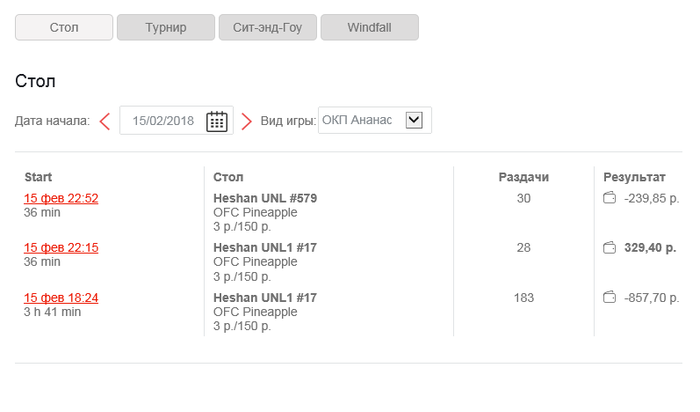The width and height of the screenshot is (700, 412).
Task: Expand the ОКП Ананас game type dropdown
Action: click(x=414, y=120)
